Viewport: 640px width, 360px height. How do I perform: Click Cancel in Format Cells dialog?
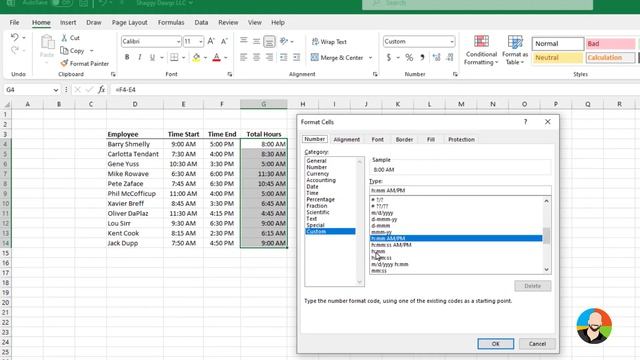[537, 344]
